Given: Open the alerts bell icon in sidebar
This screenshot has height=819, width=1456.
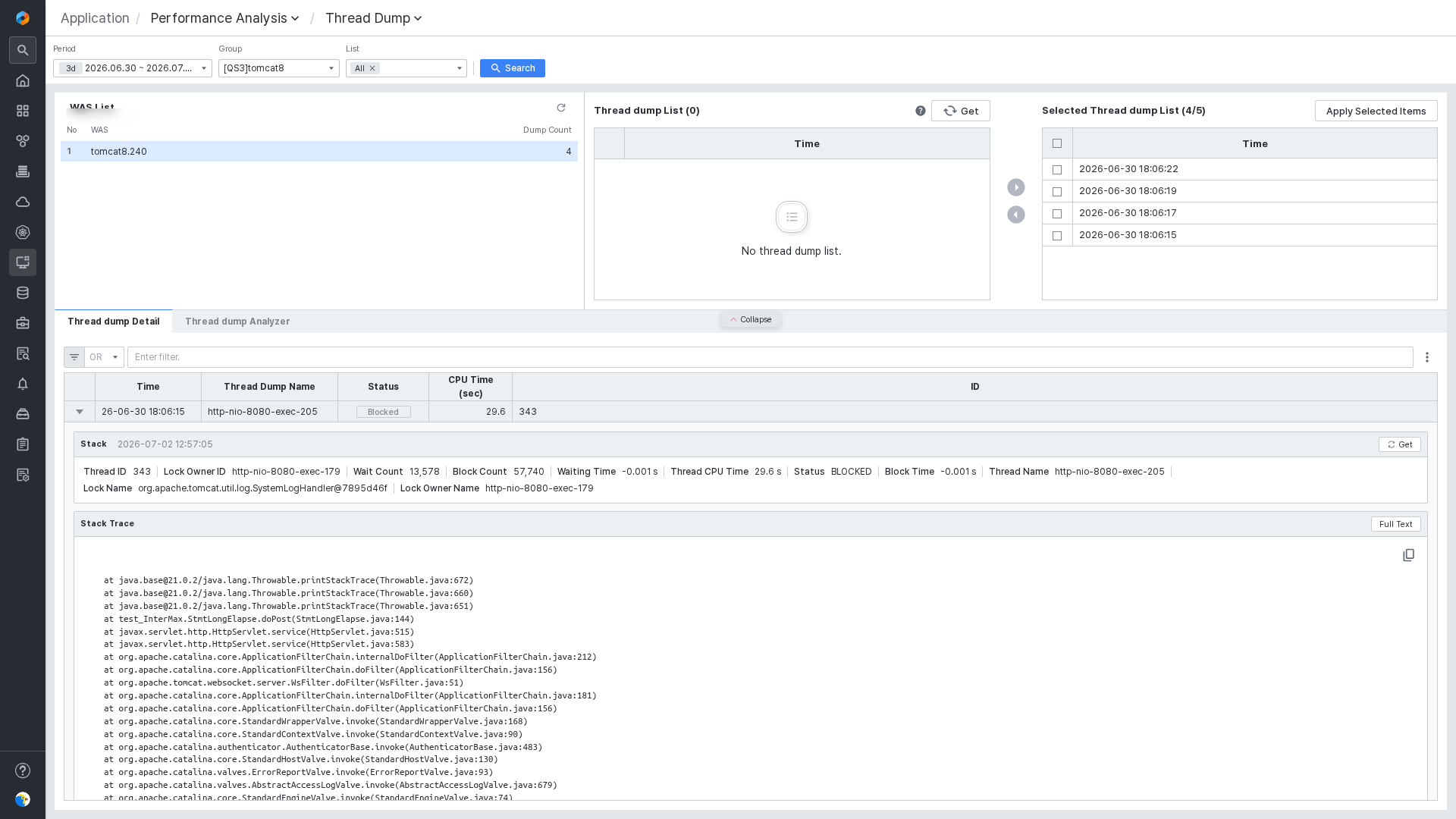Looking at the screenshot, I should point(23,384).
